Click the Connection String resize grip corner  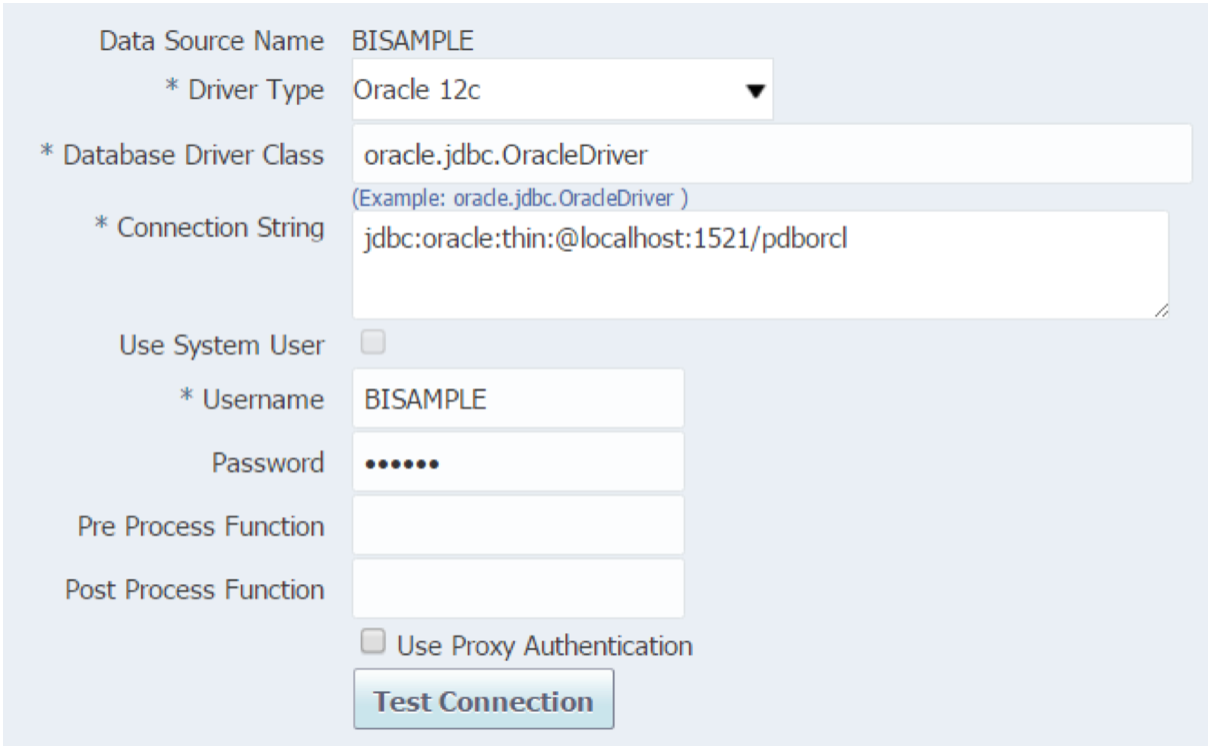pyautogui.click(x=1160, y=311)
